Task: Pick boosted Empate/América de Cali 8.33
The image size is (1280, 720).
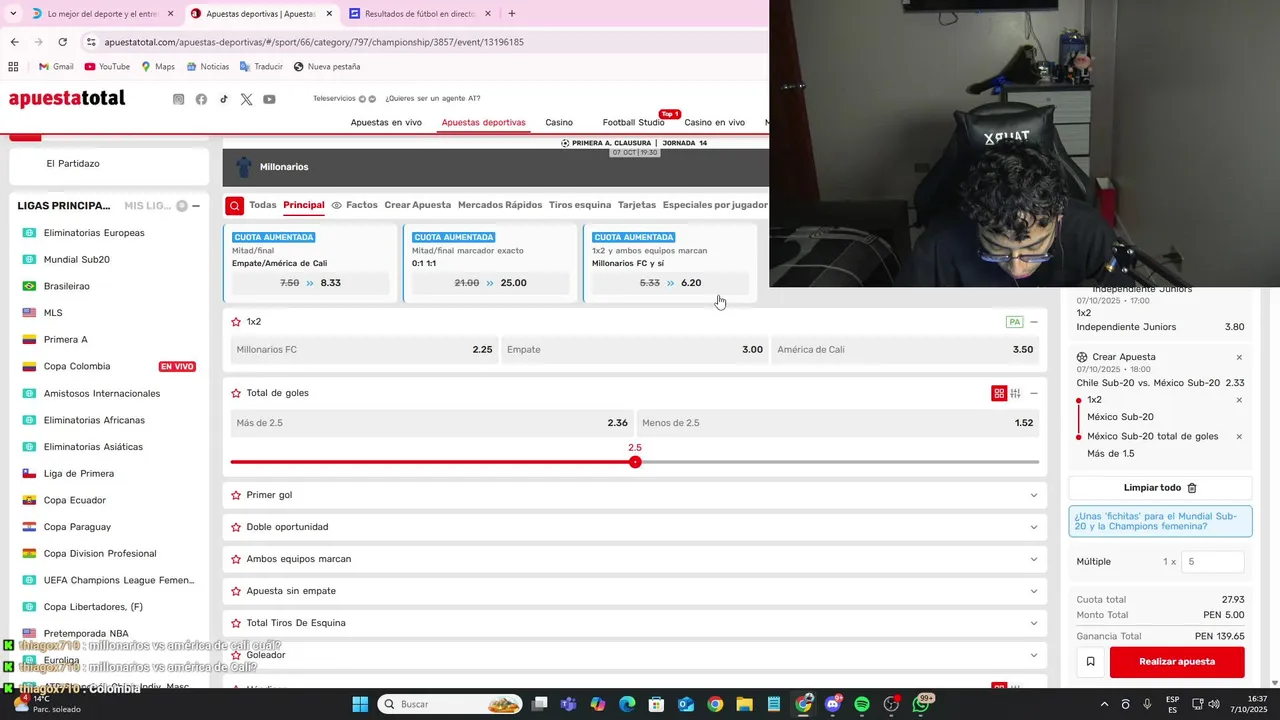Action: 310,283
